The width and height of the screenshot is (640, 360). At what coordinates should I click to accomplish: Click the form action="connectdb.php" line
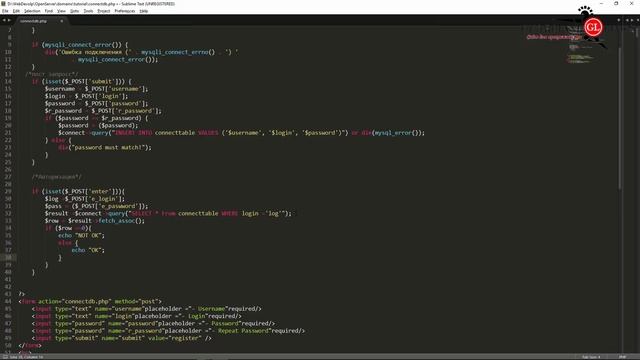coord(90,302)
